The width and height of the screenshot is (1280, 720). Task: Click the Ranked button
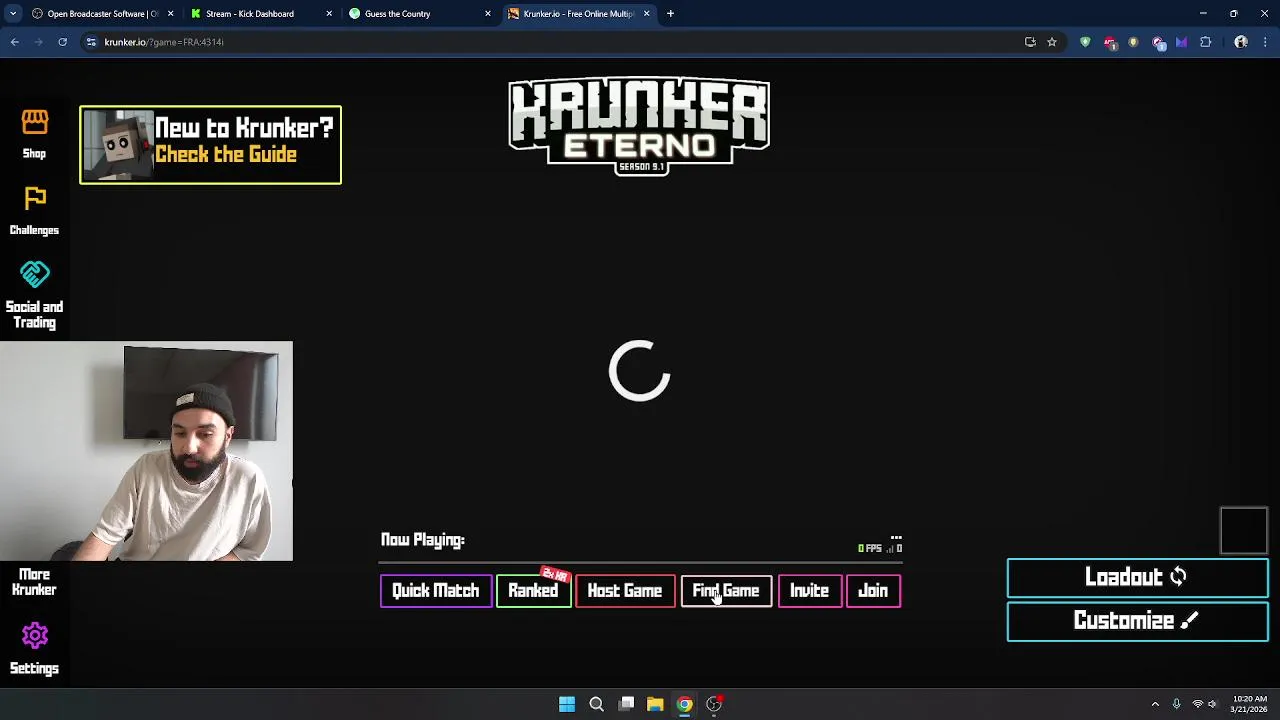pyautogui.click(x=533, y=591)
